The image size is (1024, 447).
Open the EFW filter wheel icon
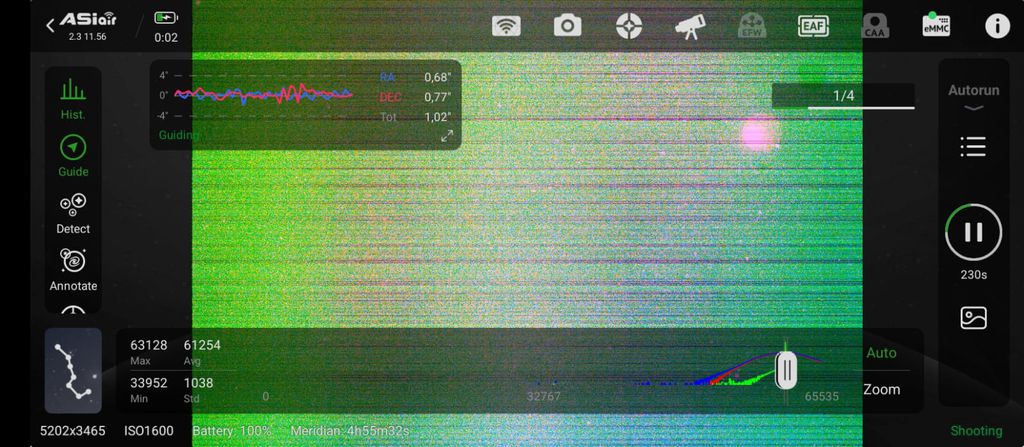[x=751, y=26]
